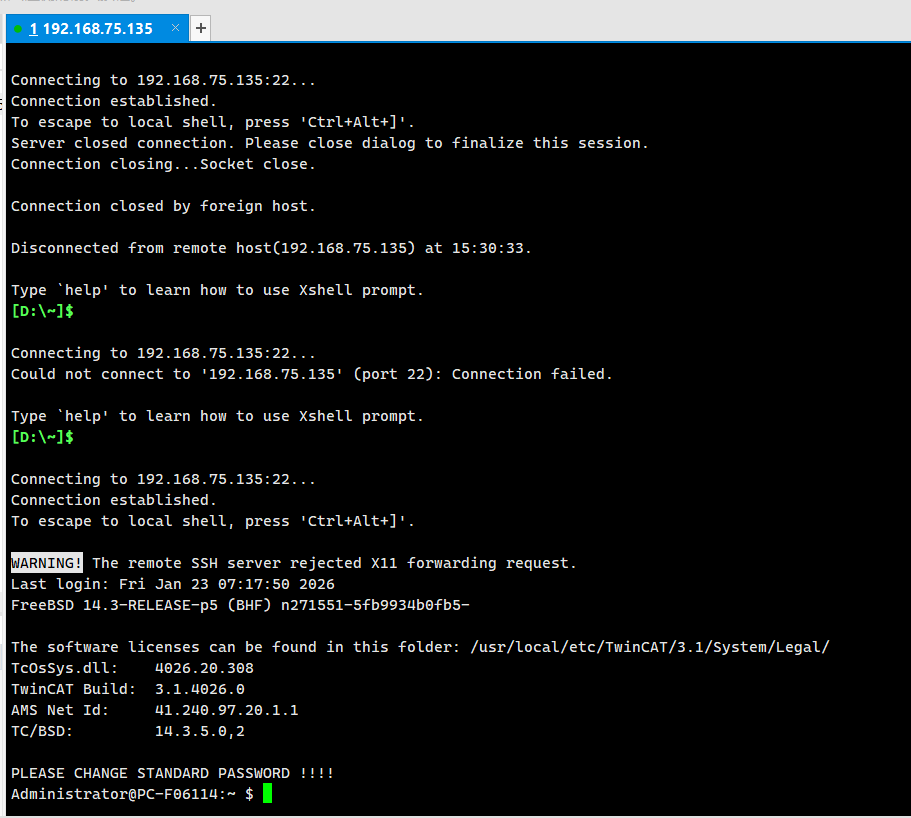Click the highlighted WARNING! text
This screenshot has height=818, width=911.
[47, 563]
